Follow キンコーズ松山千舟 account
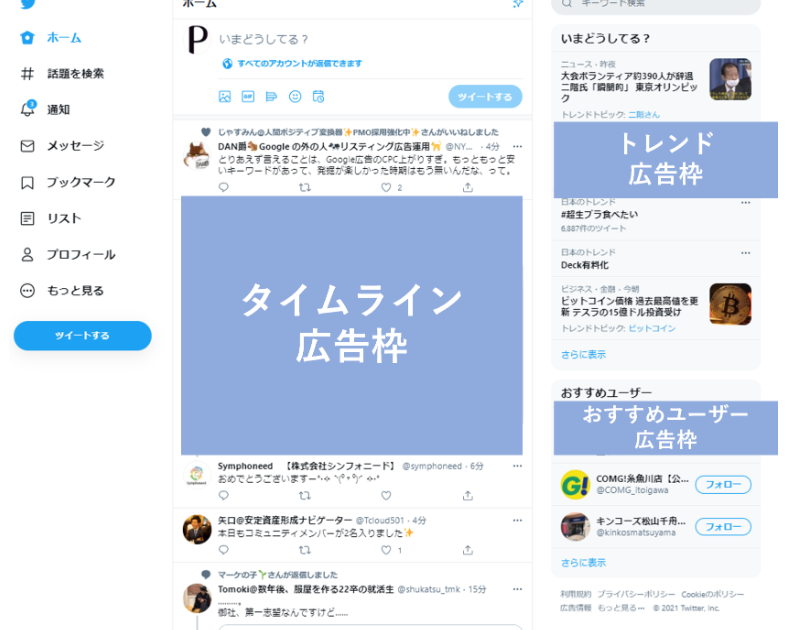 [723, 527]
